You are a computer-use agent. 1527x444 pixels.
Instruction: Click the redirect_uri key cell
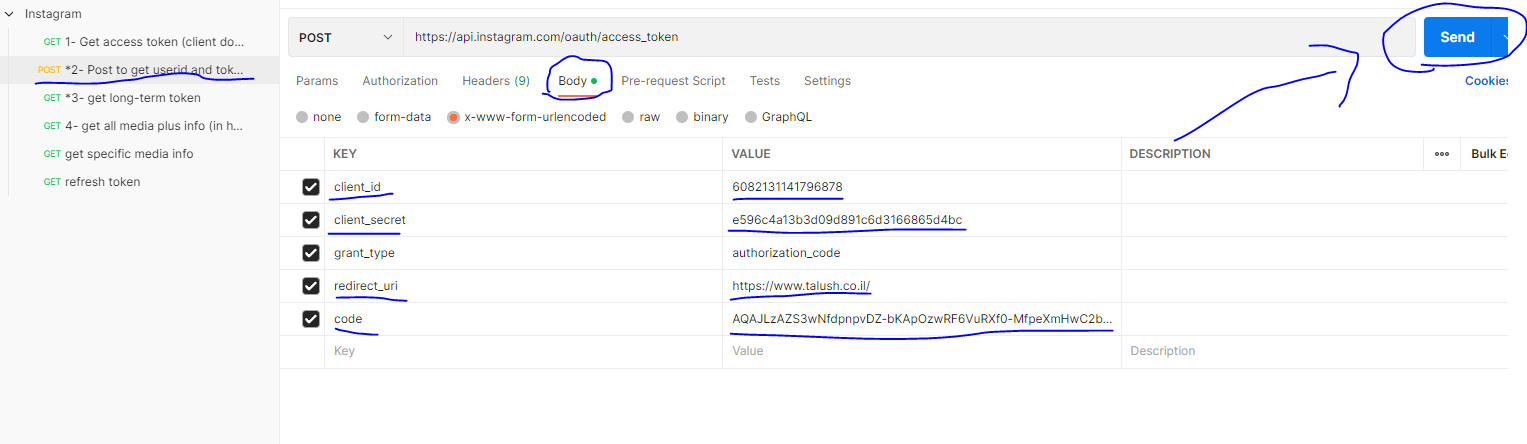[x=523, y=286]
